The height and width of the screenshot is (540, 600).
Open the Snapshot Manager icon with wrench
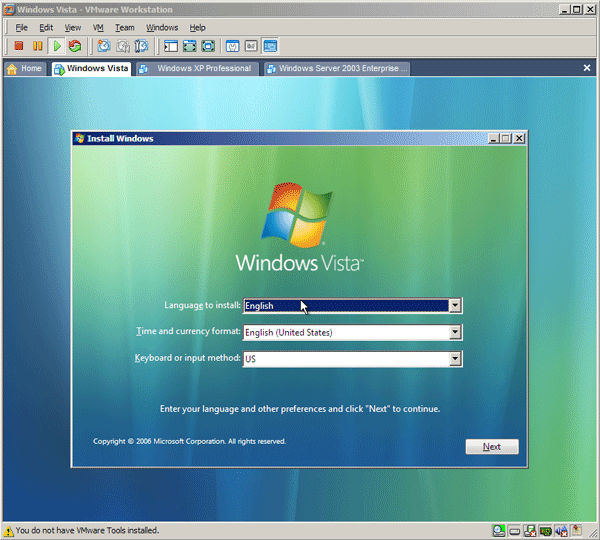(141, 46)
